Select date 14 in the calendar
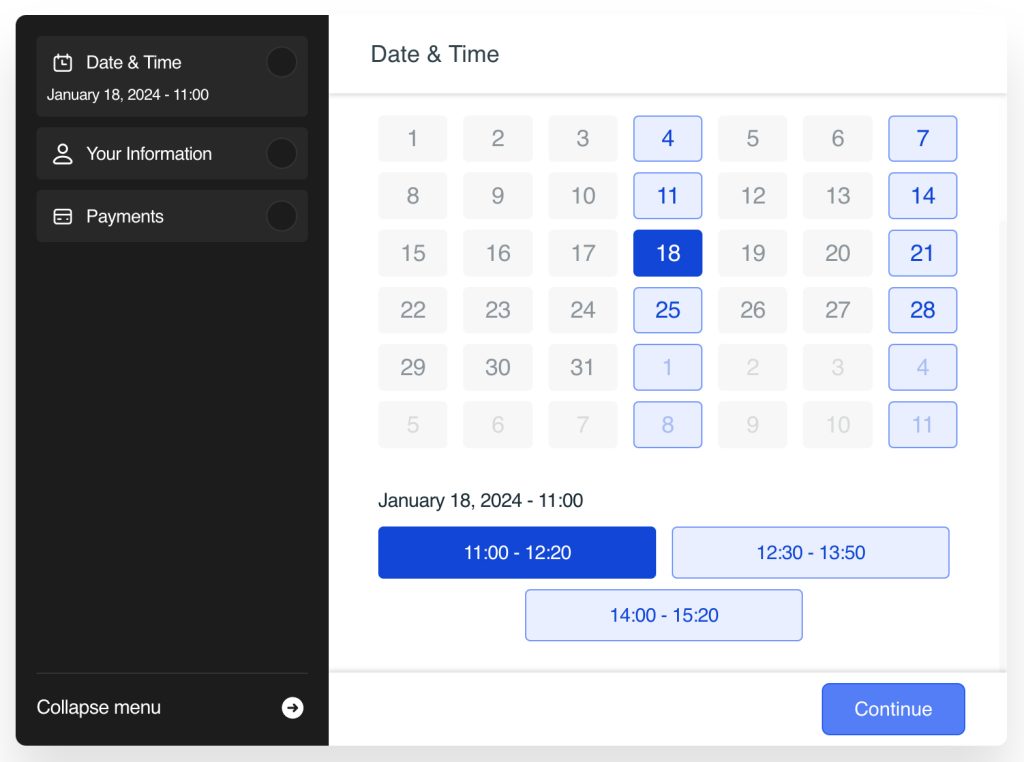1024x762 pixels. [923, 196]
